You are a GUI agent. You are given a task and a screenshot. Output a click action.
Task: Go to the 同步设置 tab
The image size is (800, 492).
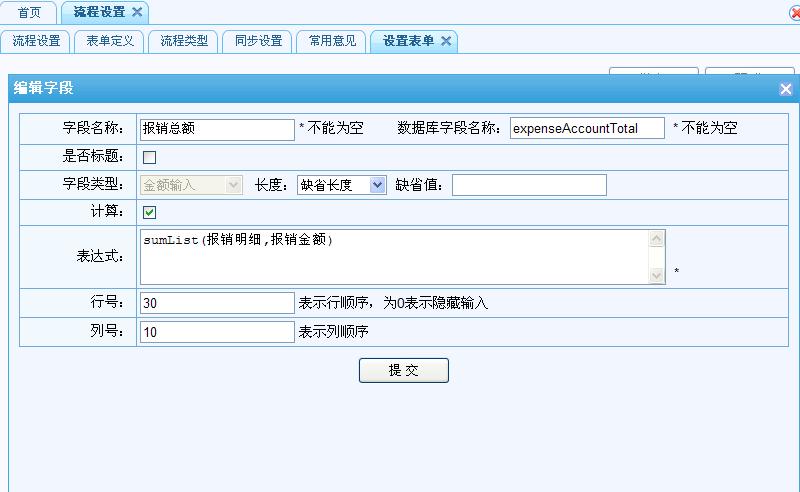pos(259,41)
